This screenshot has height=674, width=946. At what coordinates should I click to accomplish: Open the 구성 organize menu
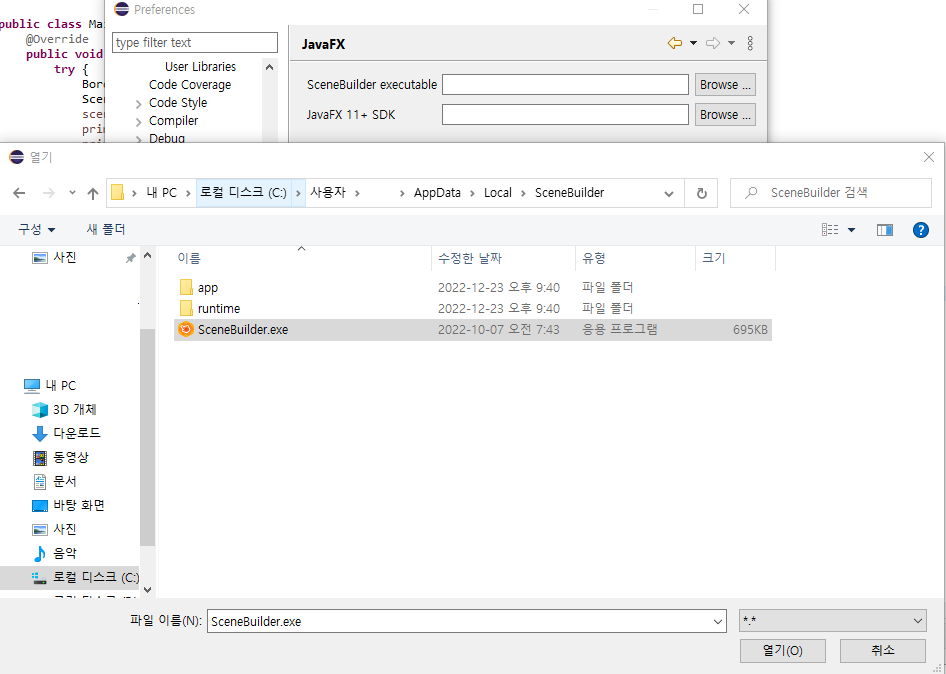point(36,229)
